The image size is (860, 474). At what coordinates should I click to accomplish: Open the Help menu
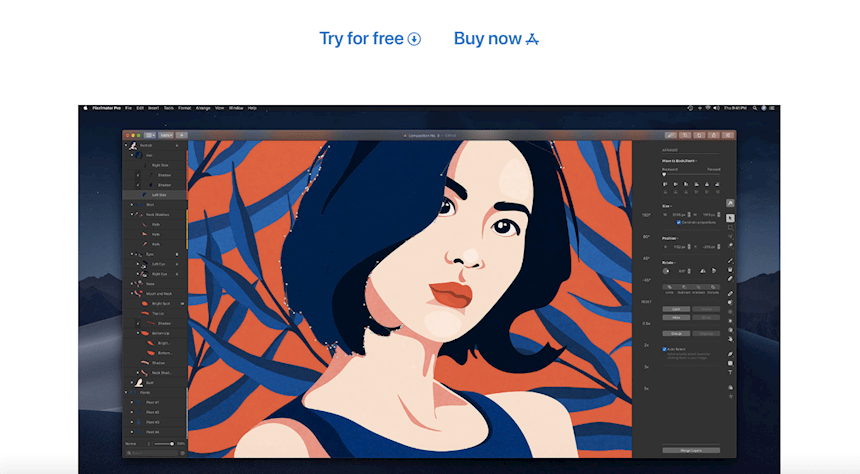252,108
